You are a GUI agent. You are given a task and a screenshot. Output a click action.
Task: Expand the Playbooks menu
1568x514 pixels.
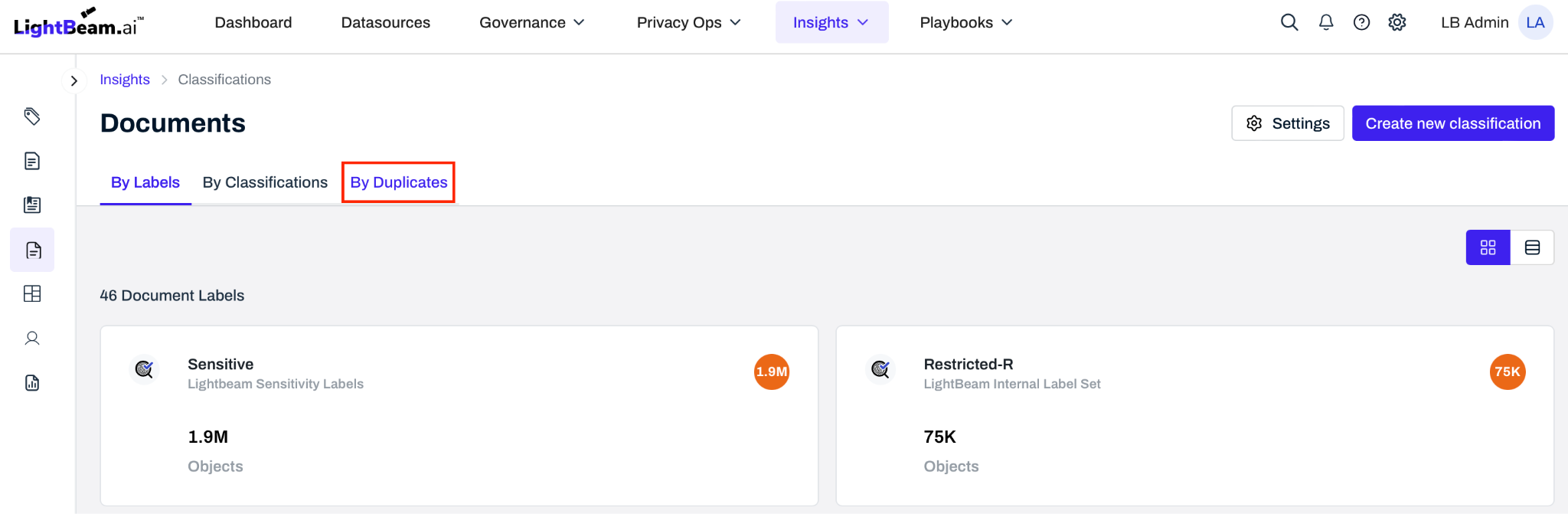pyautogui.click(x=966, y=22)
